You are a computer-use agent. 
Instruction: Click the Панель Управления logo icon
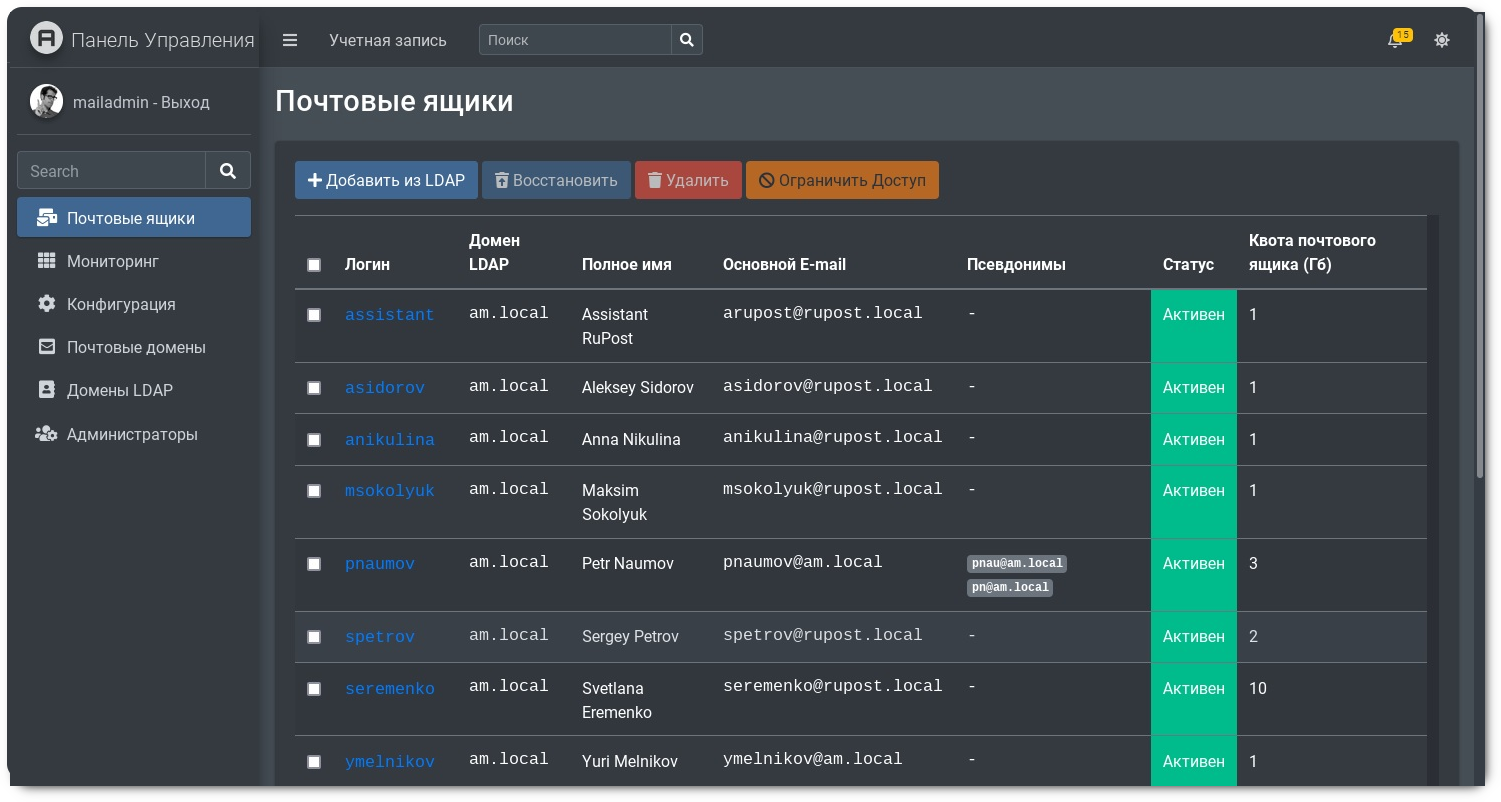46,40
